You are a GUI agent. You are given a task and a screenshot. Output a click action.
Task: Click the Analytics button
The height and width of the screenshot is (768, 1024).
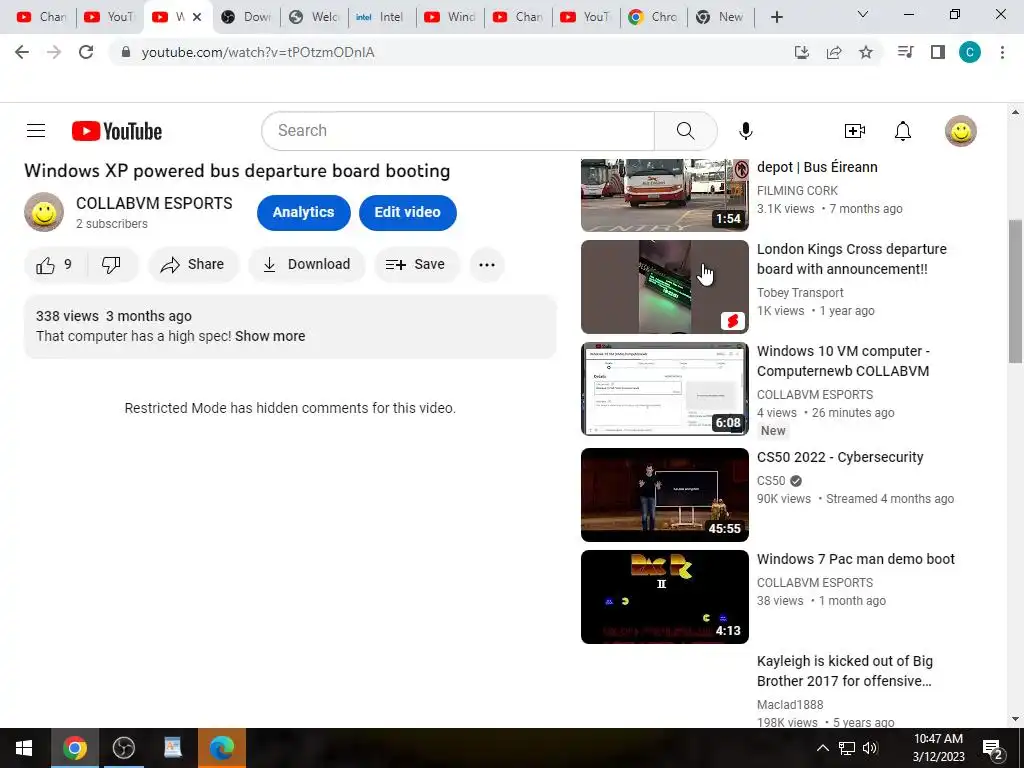pos(304,212)
